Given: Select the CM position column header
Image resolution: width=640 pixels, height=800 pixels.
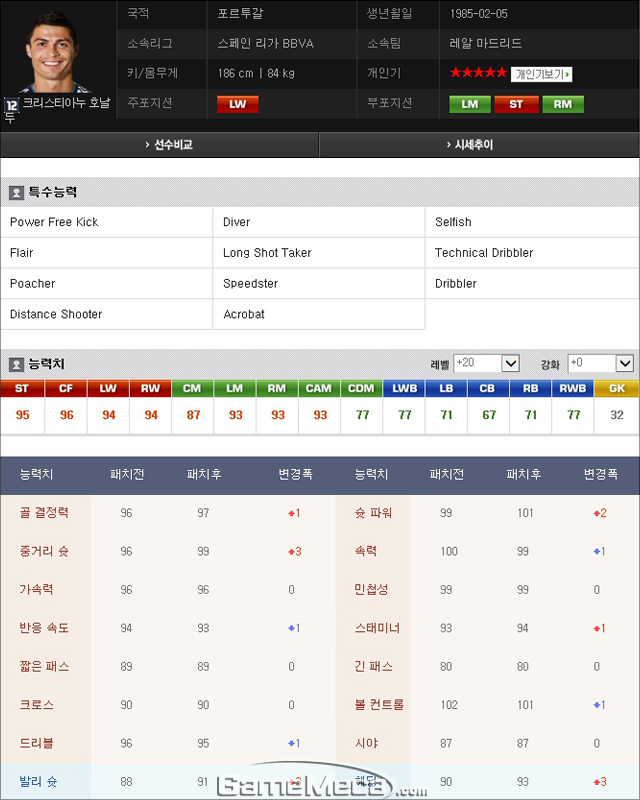Looking at the screenshot, I should pyautogui.click(x=192, y=388).
